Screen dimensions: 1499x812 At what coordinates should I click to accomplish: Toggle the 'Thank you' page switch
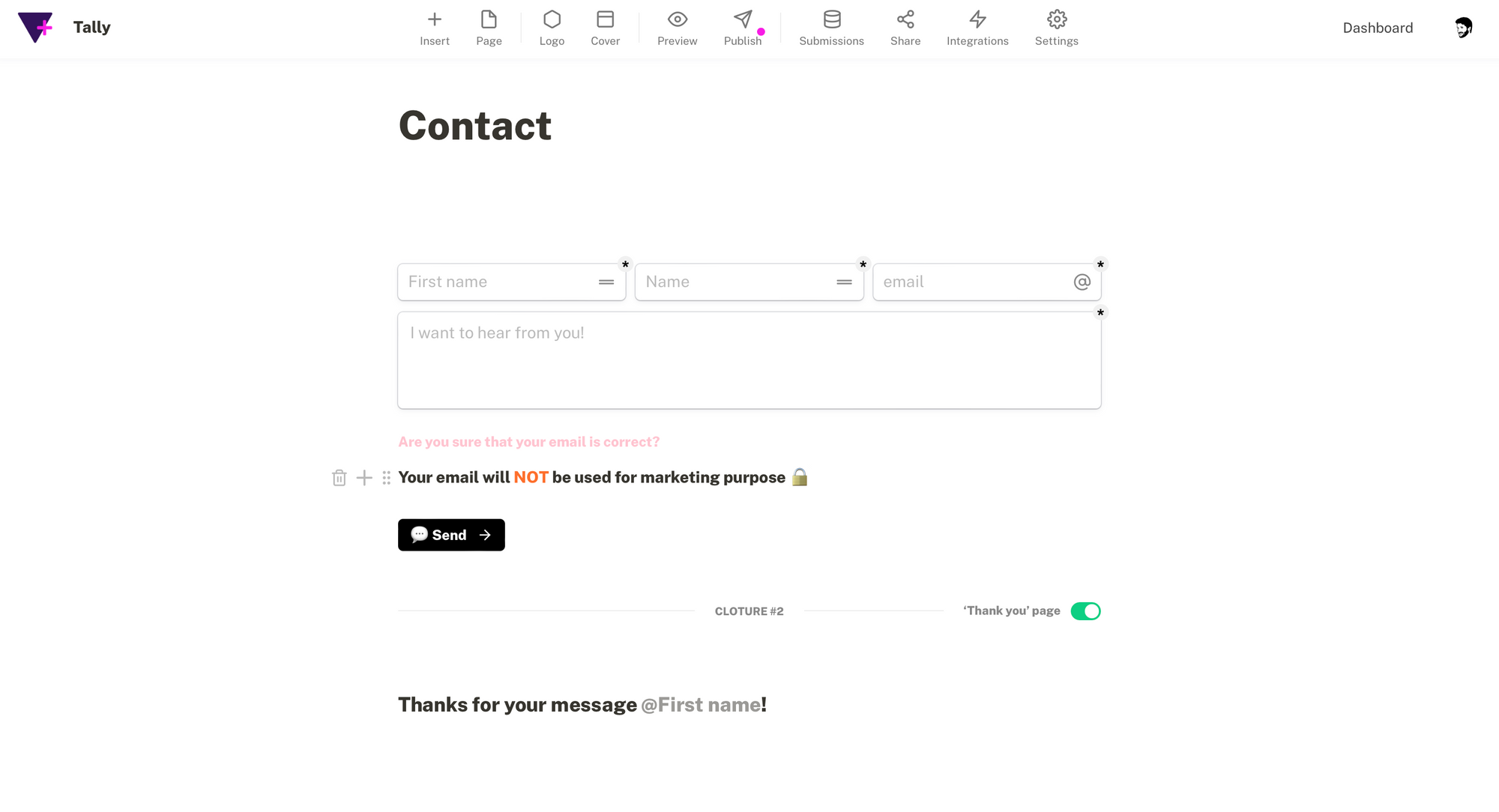click(x=1085, y=611)
